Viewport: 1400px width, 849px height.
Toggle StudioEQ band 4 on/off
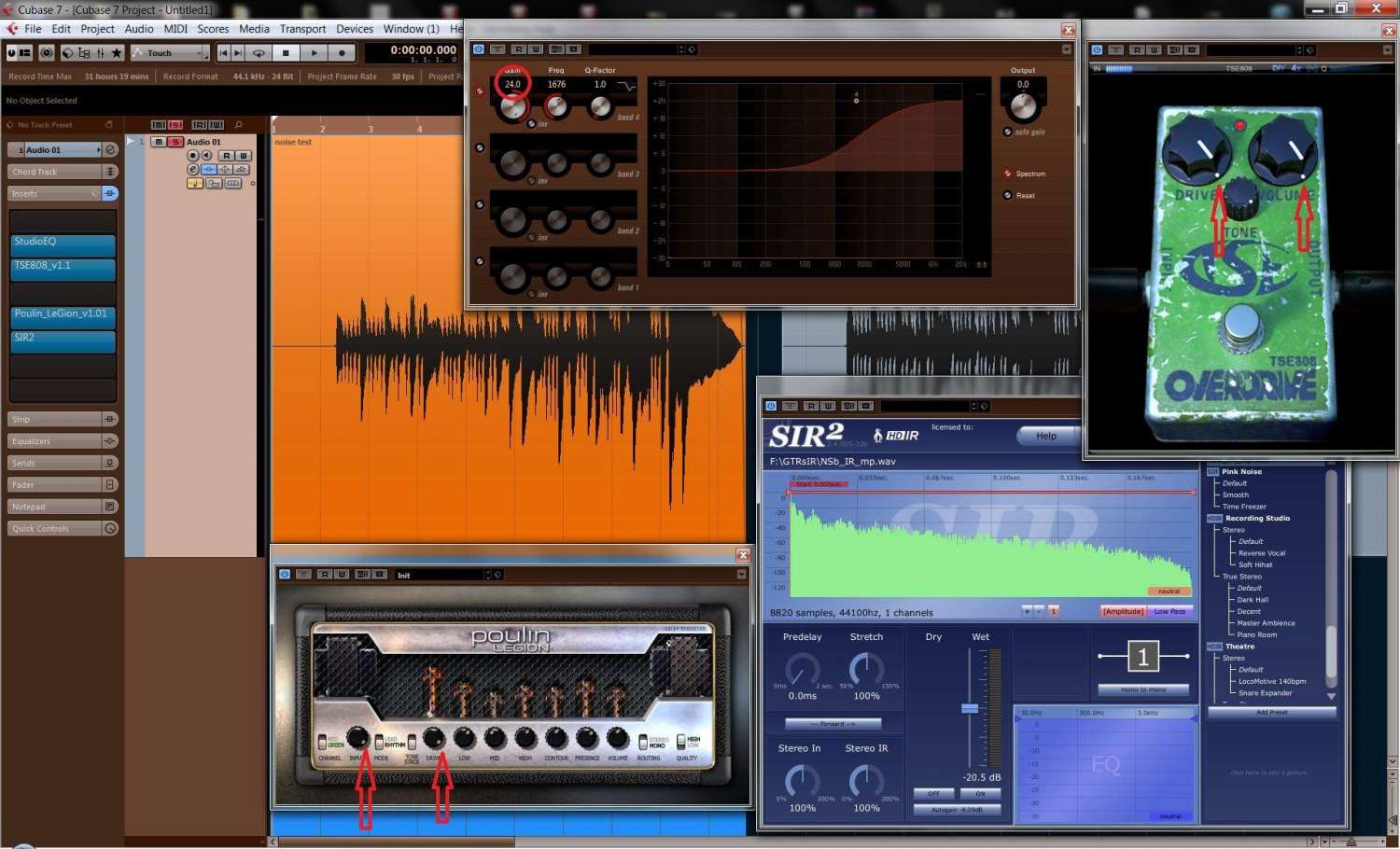pos(480,91)
